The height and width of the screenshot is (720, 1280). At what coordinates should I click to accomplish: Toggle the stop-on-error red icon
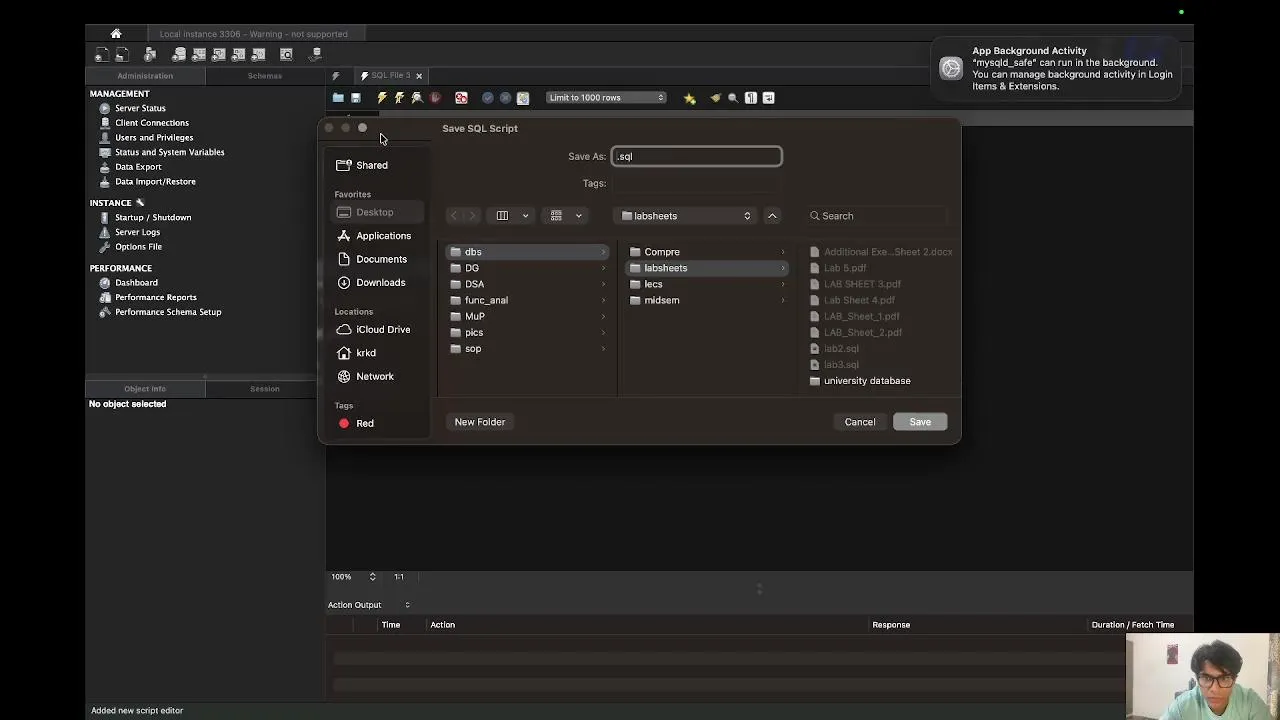point(461,98)
